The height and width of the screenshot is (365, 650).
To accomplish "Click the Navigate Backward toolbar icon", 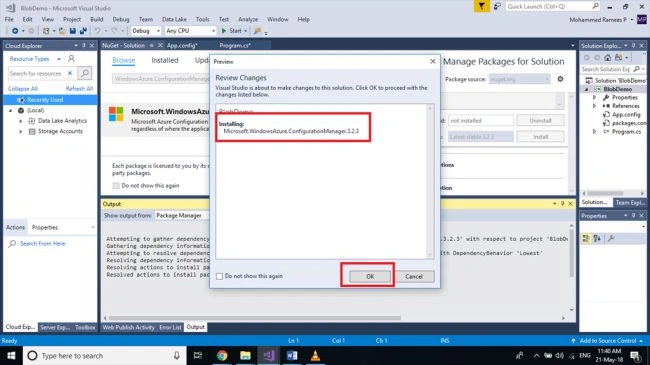I will pyautogui.click(x=15, y=31).
